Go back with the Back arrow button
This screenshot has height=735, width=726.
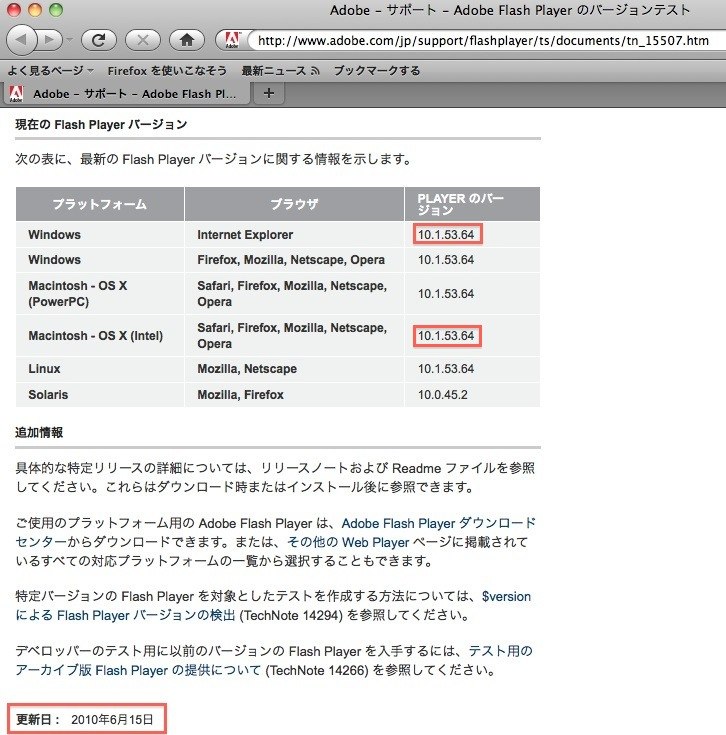click(22, 40)
